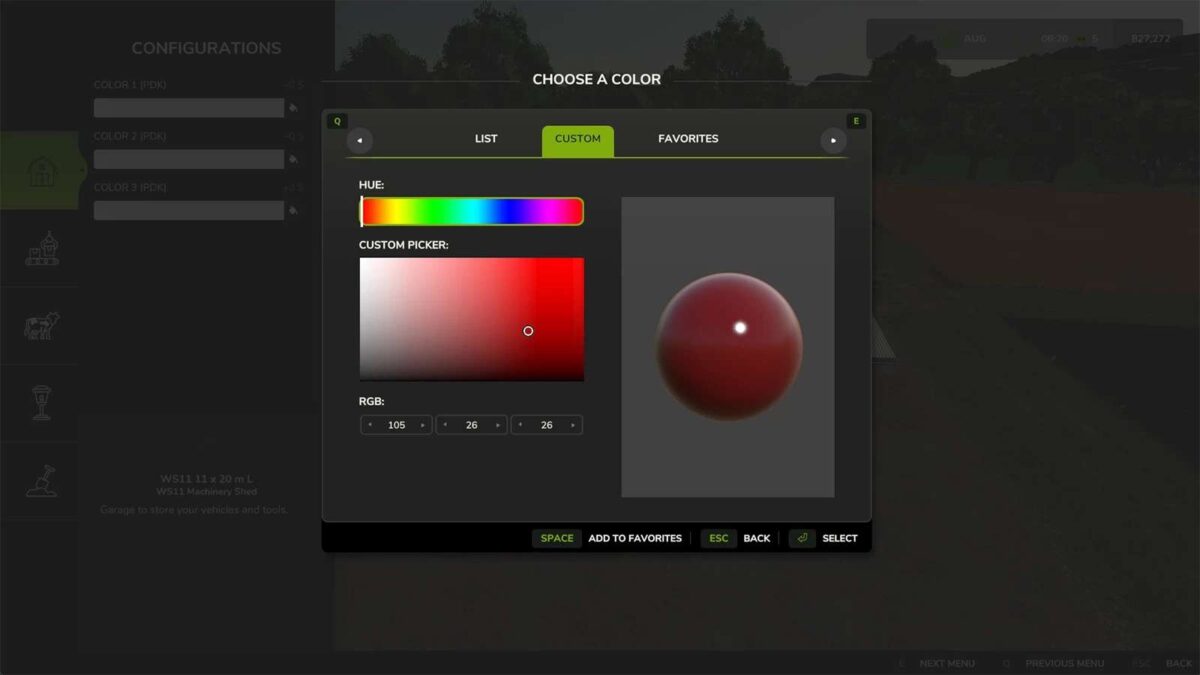Click the paintbrush icon for Color 2
1200x675 pixels.
tap(295, 158)
